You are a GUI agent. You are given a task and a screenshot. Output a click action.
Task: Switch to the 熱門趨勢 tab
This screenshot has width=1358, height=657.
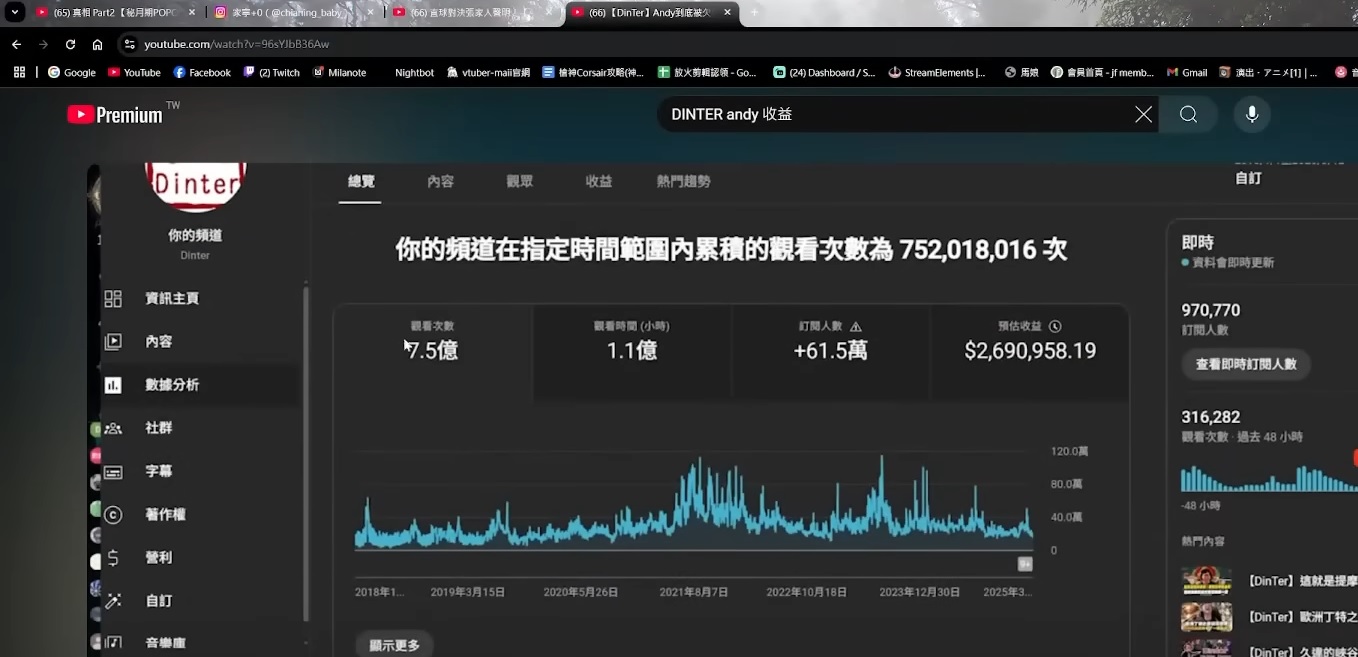pyautogui.click(x=683, y=182)
